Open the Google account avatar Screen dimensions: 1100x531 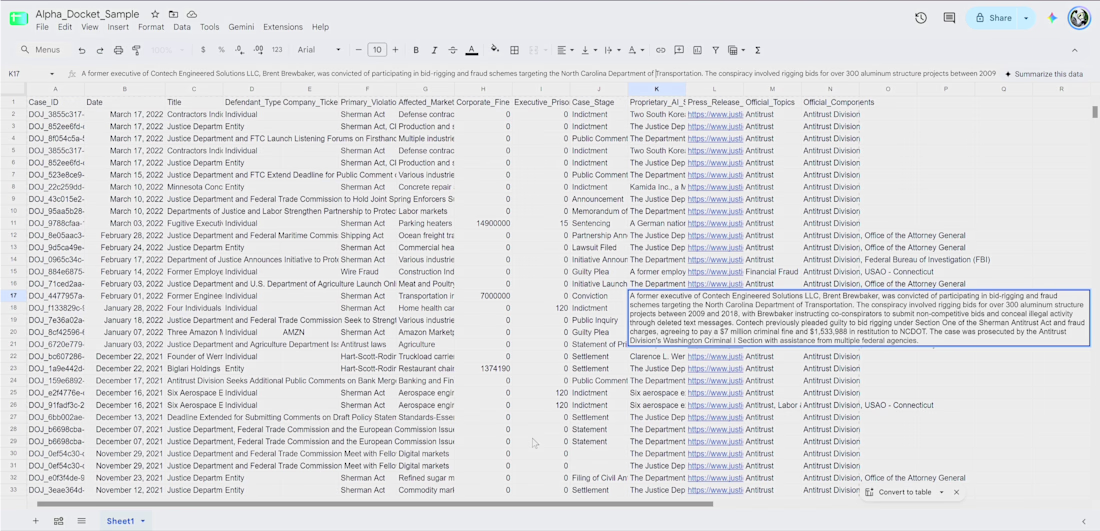(x=1078, y=18)
